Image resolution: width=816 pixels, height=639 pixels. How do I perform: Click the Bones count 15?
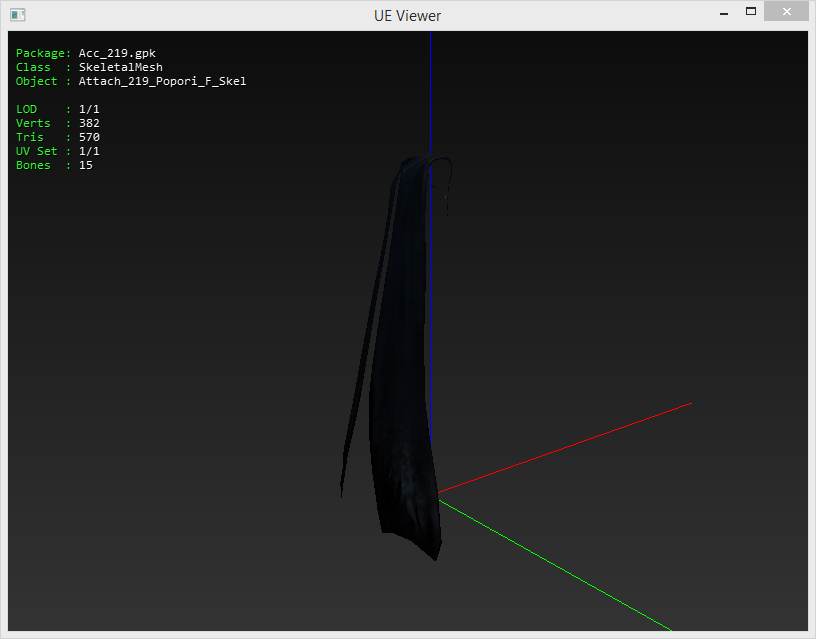click(x=85, y=165)
